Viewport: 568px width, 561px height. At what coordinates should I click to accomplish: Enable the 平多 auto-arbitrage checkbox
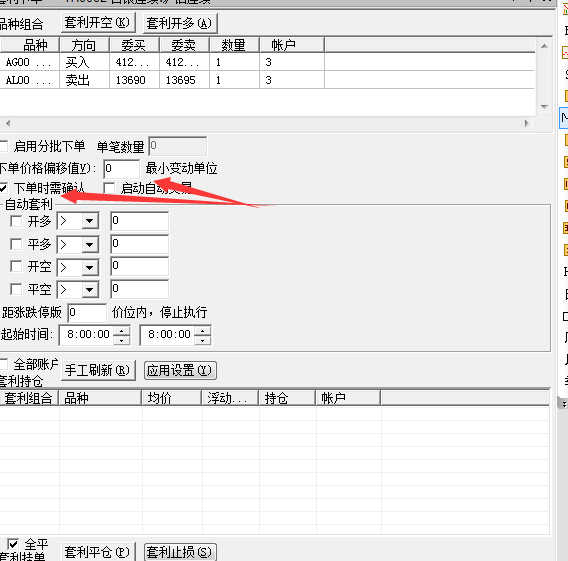[16, 244]
